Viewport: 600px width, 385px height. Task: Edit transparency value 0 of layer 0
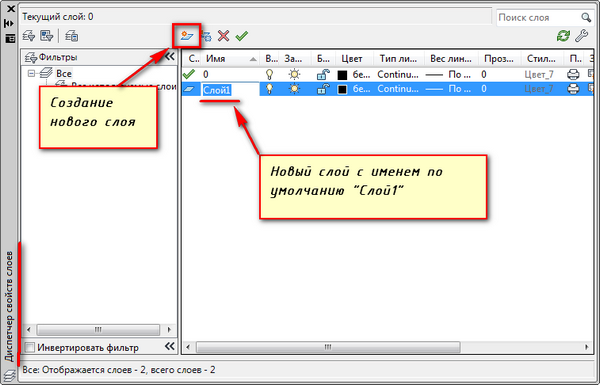coord(484,74)
